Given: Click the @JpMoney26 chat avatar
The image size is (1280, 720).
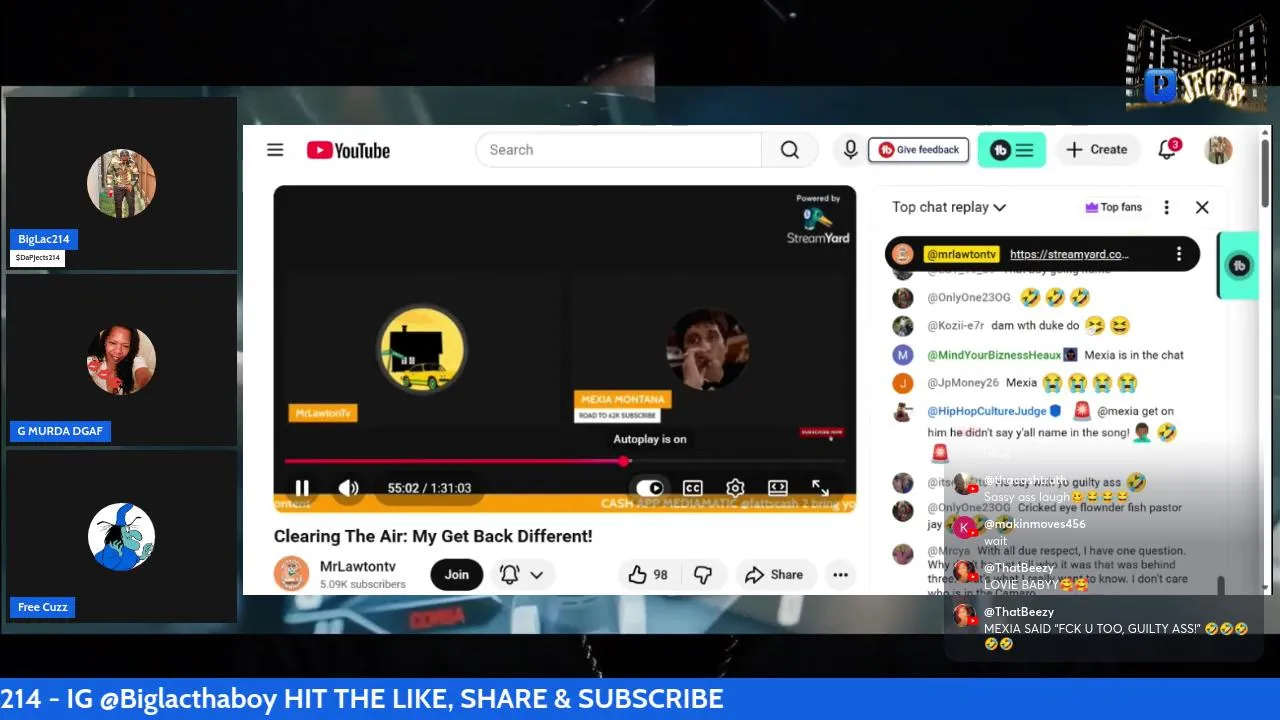Looking at the screenshot, I should pos(903,383).
